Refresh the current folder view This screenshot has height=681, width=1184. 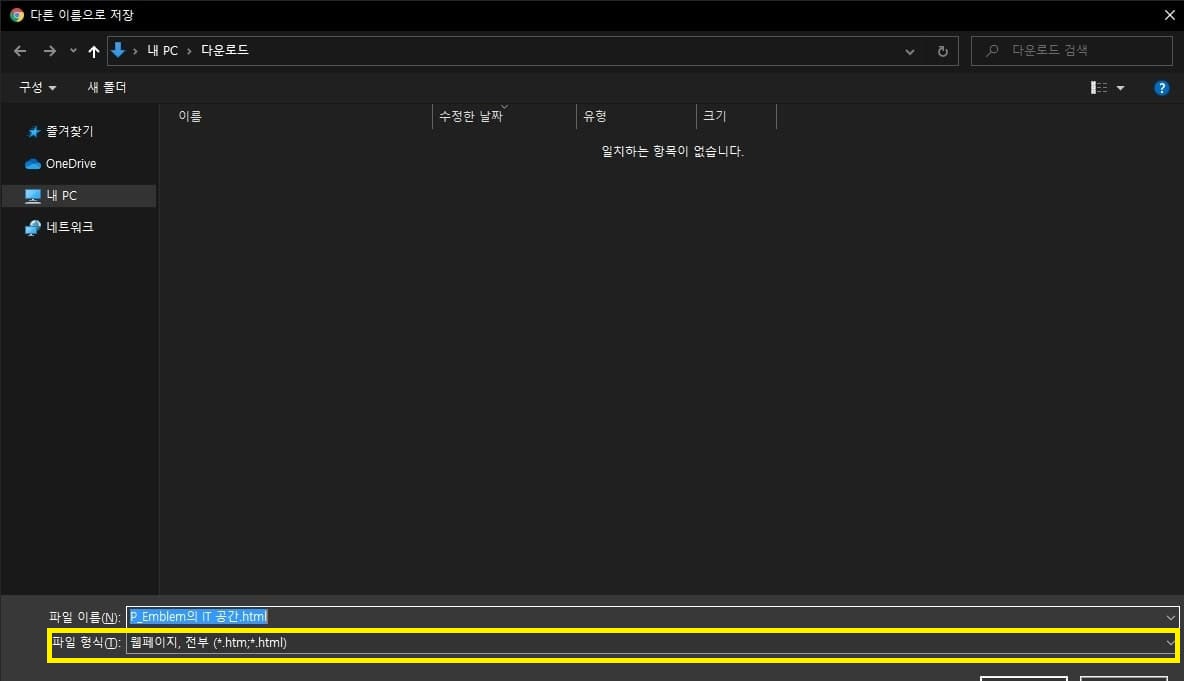(x=942, y=50)
